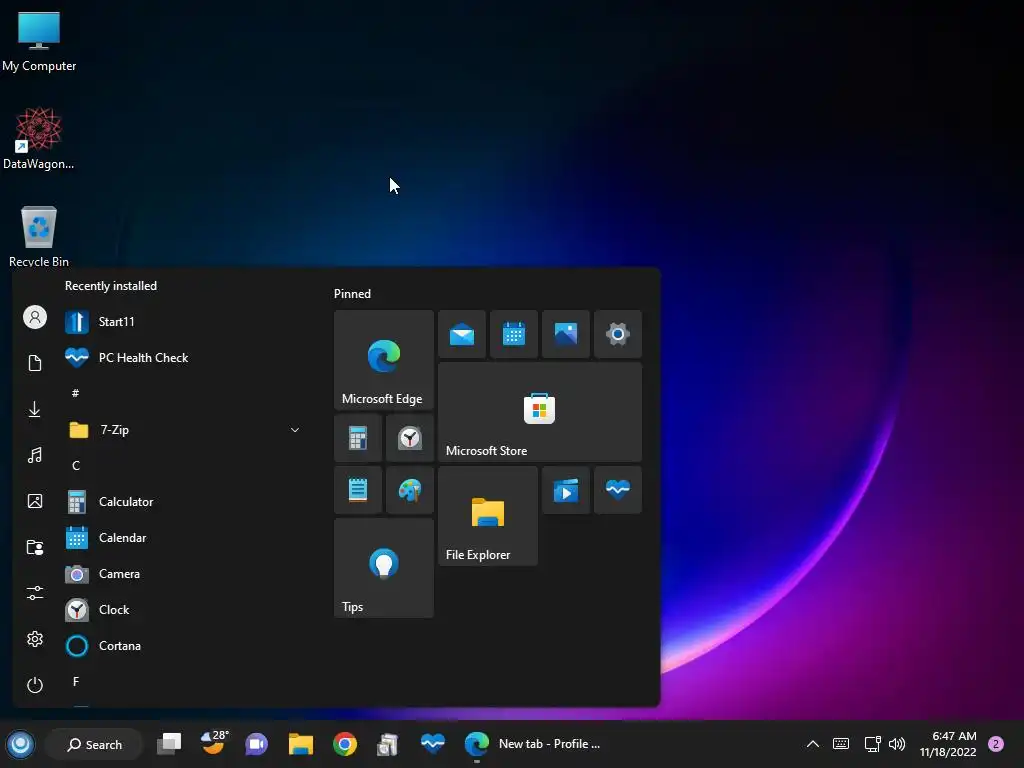Open the Calendar pinned tile
The image size is (1024, 768).
tap(513, 334)
